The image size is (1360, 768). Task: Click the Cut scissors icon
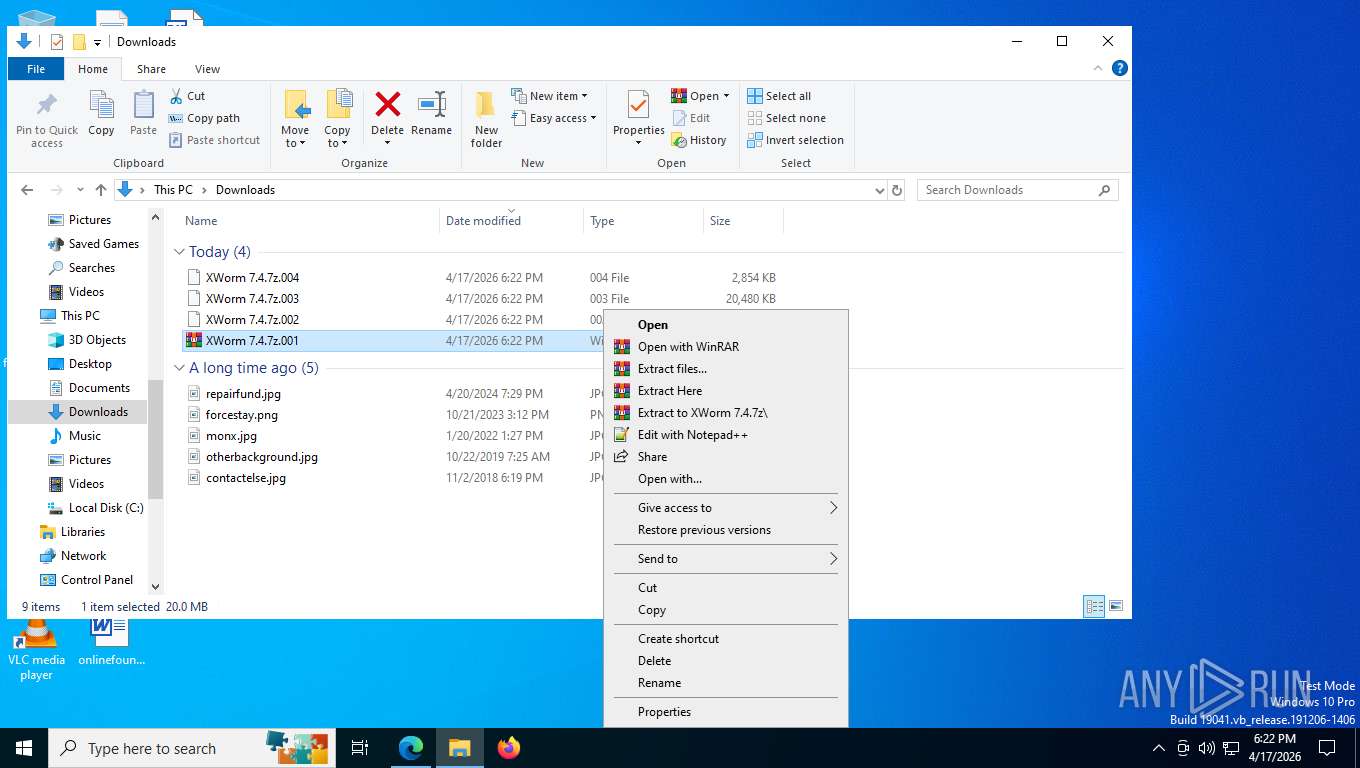tap(176, 96)
